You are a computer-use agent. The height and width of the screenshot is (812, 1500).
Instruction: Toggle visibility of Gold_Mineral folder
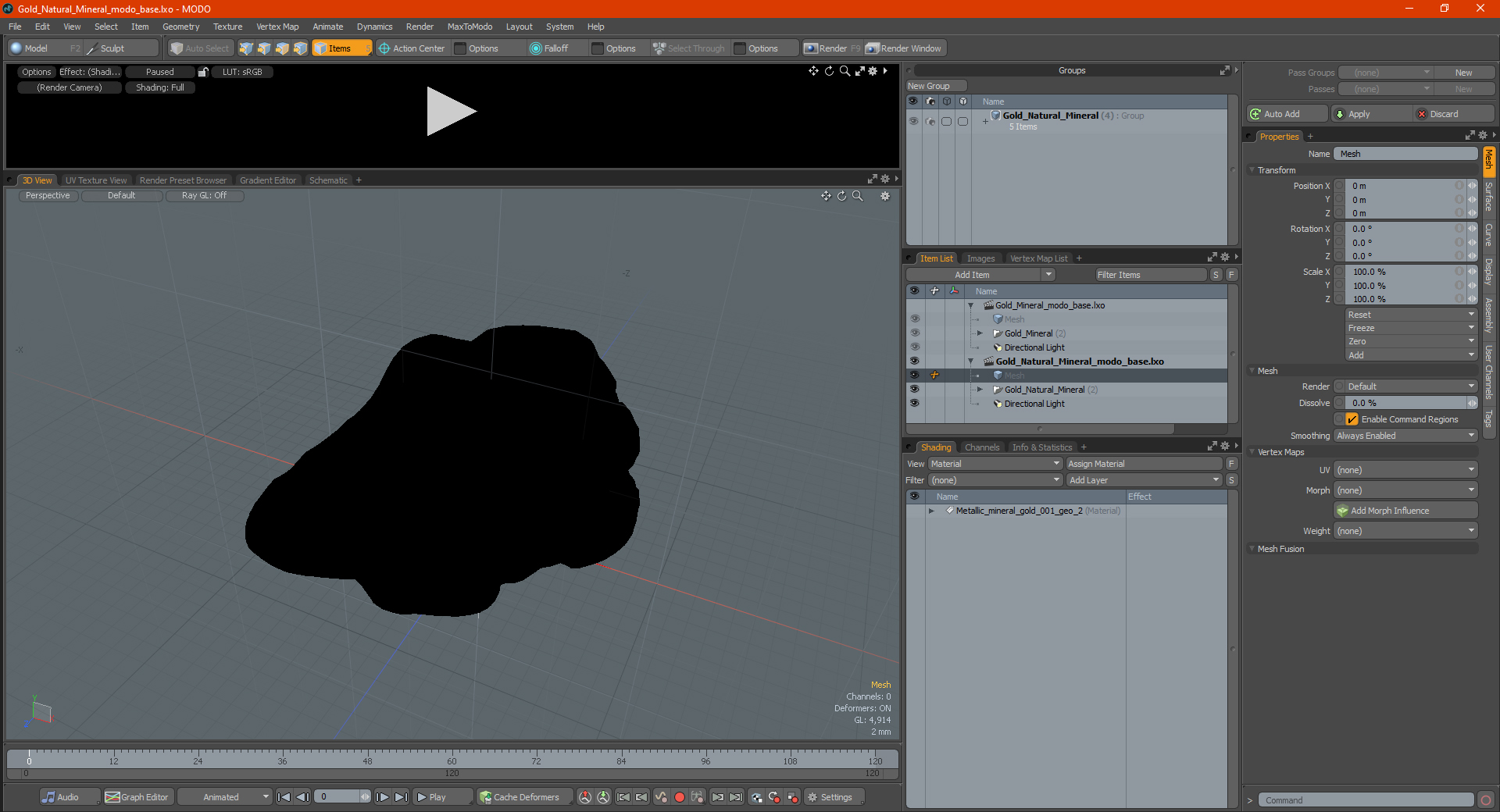[x=914, y=333]
